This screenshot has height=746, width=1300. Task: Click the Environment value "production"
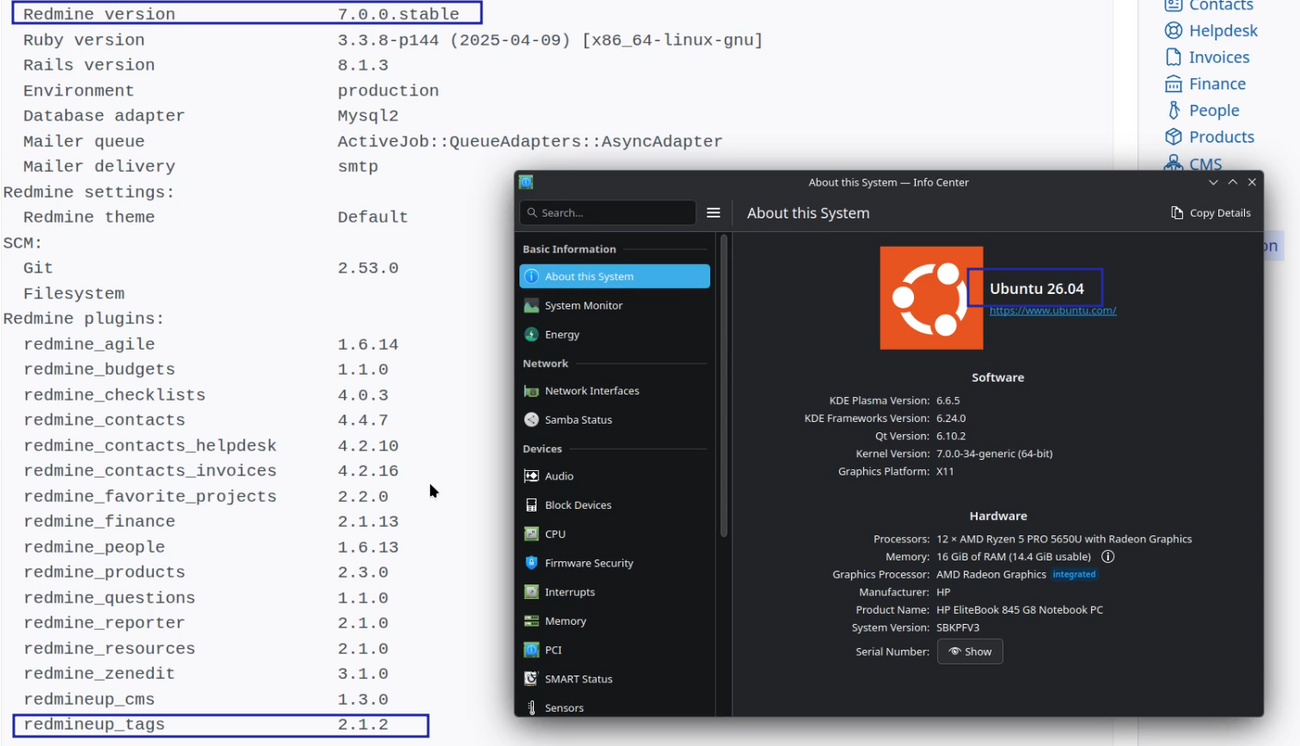coord(388,91)
